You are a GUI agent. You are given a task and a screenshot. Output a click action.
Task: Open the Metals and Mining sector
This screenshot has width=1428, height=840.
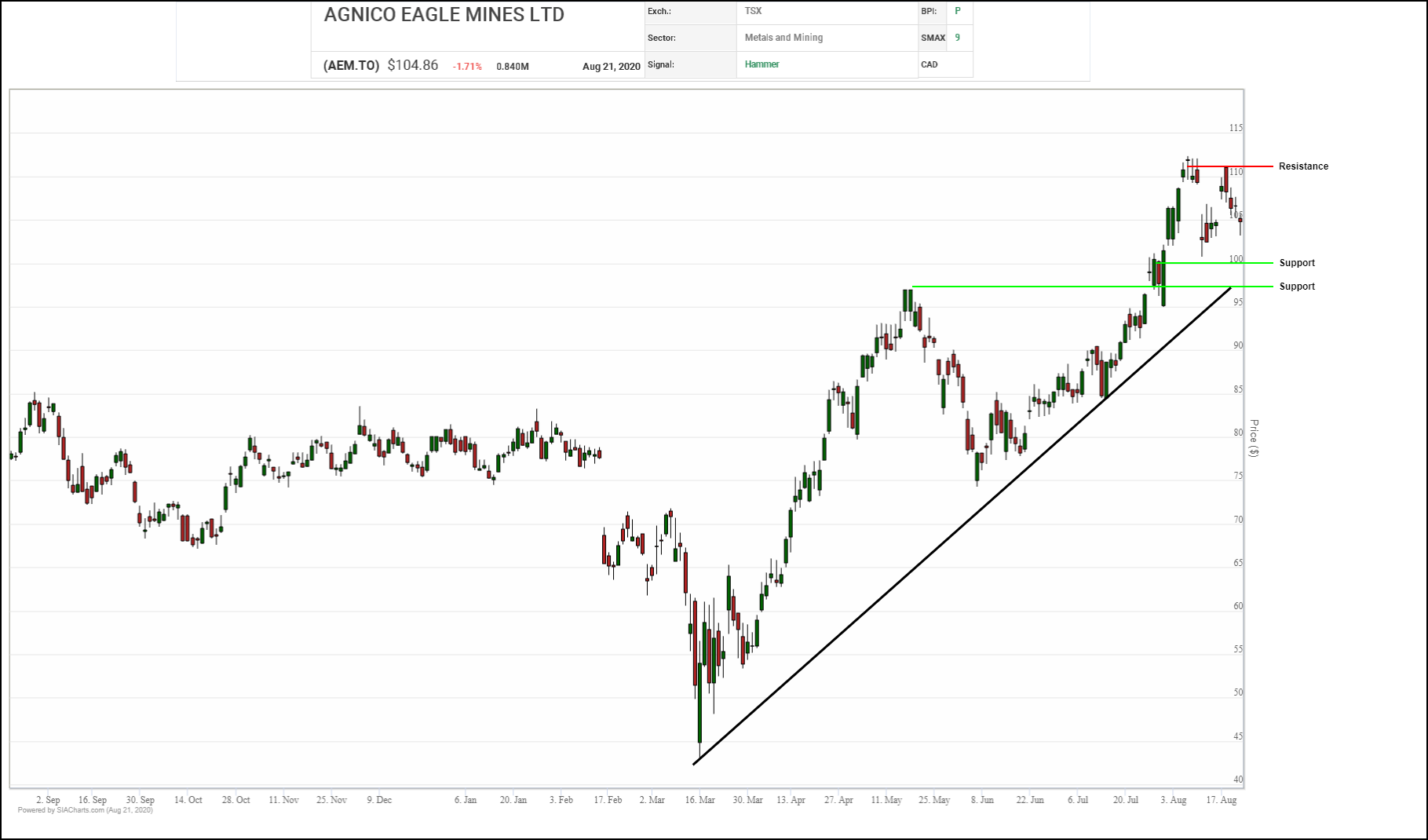(x=783, y=38)
